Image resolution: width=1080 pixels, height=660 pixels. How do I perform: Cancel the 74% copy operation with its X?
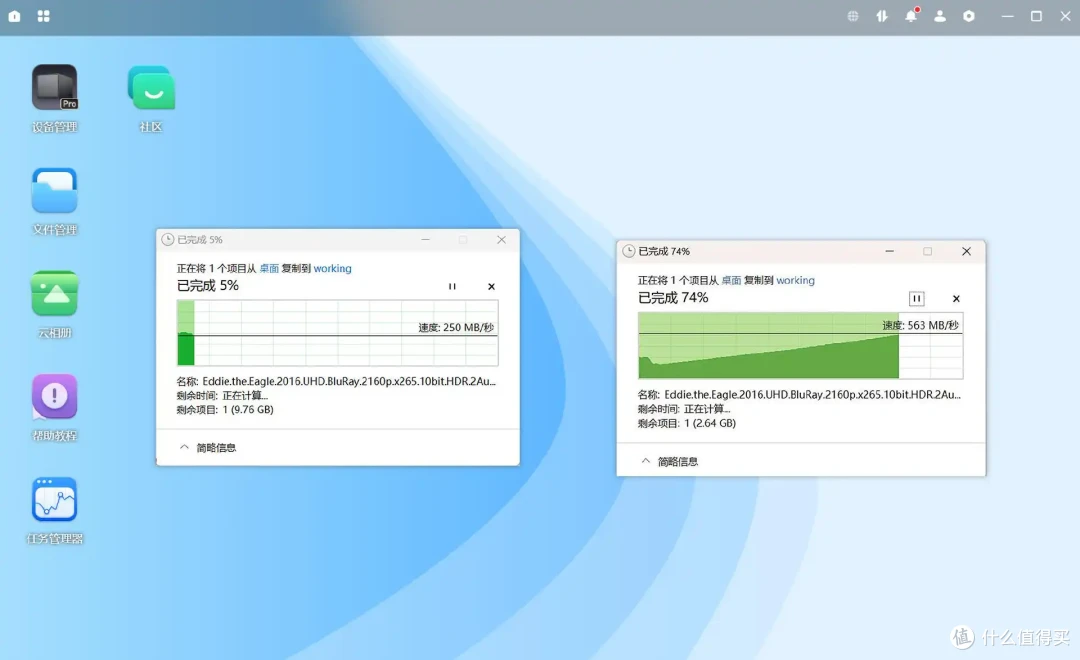click(x=956, y=298)
